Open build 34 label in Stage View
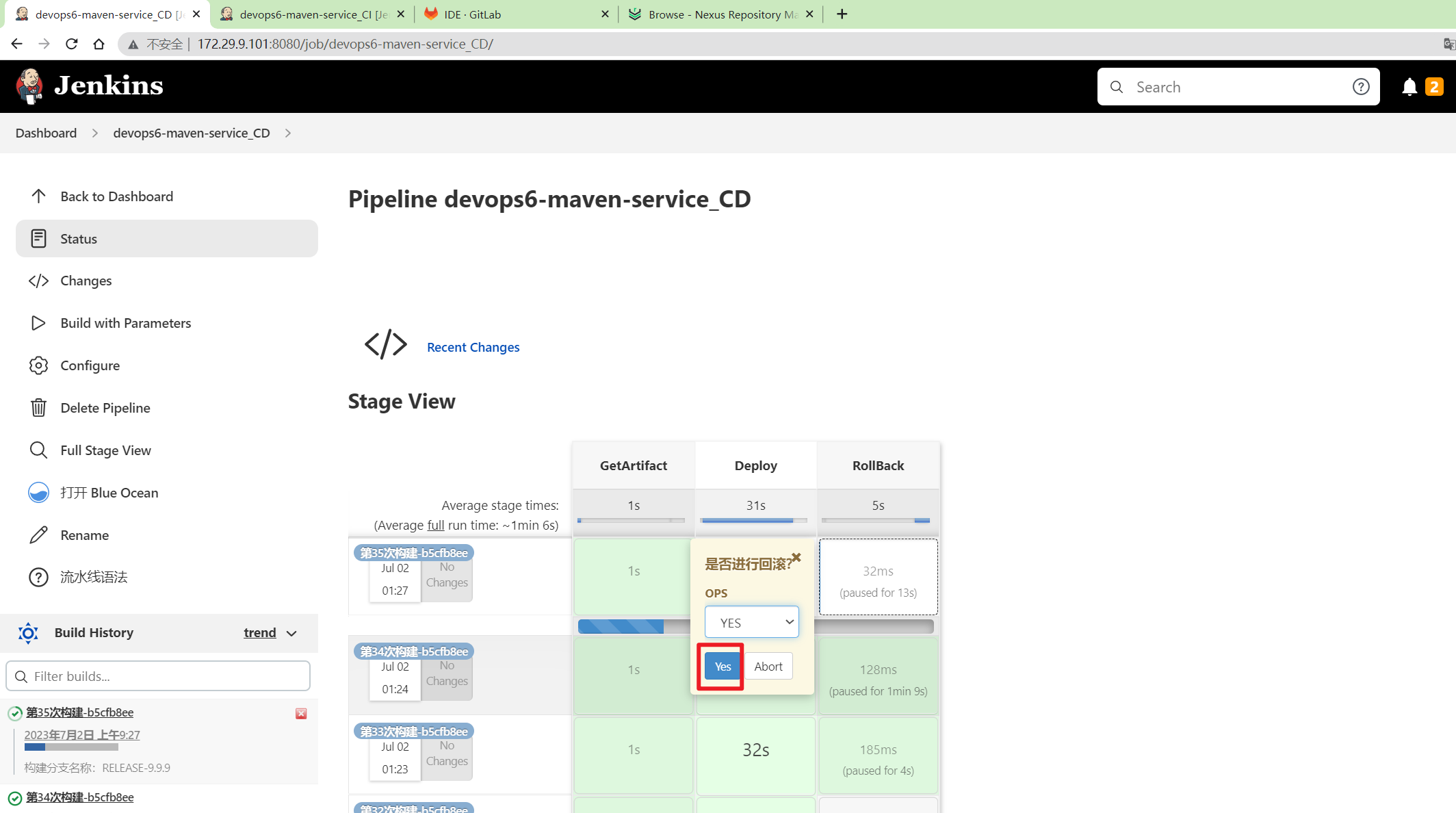Image resolution: width=1456 pixels, height=813 pixels. click(x=414, y=651)
